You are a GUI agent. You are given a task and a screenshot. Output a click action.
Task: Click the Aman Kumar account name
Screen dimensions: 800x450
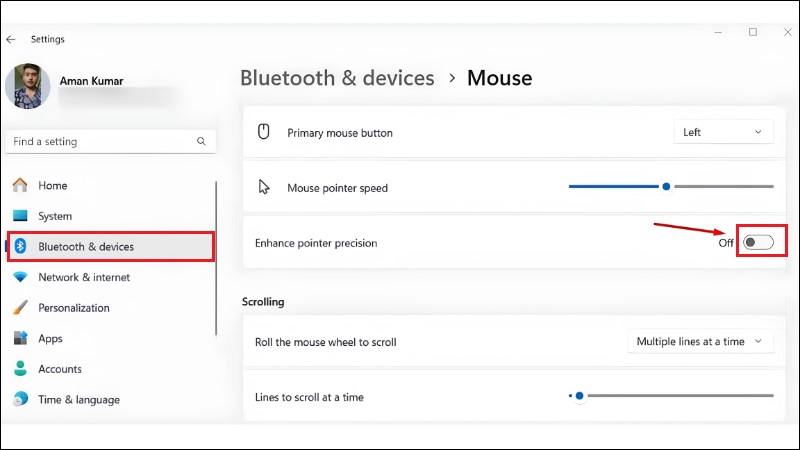[x=91, y=81]
